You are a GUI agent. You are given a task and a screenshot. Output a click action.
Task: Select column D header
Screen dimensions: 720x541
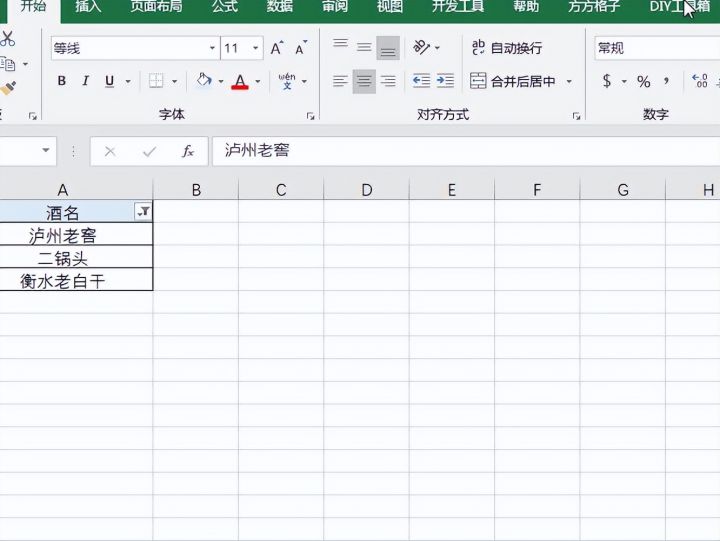tap(366, 190)
